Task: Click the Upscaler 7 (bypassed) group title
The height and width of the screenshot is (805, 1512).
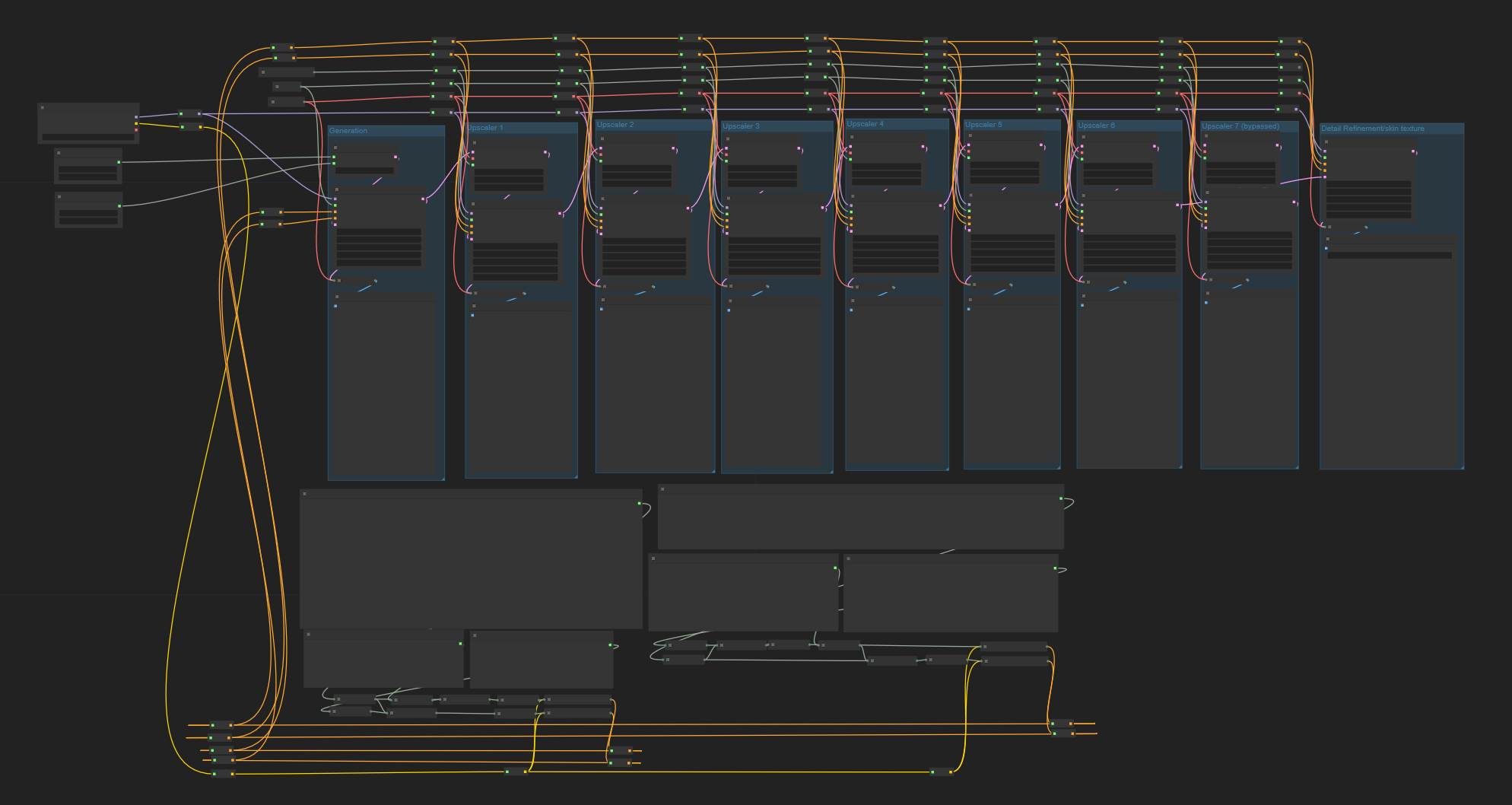Action: click(1240, 126)
